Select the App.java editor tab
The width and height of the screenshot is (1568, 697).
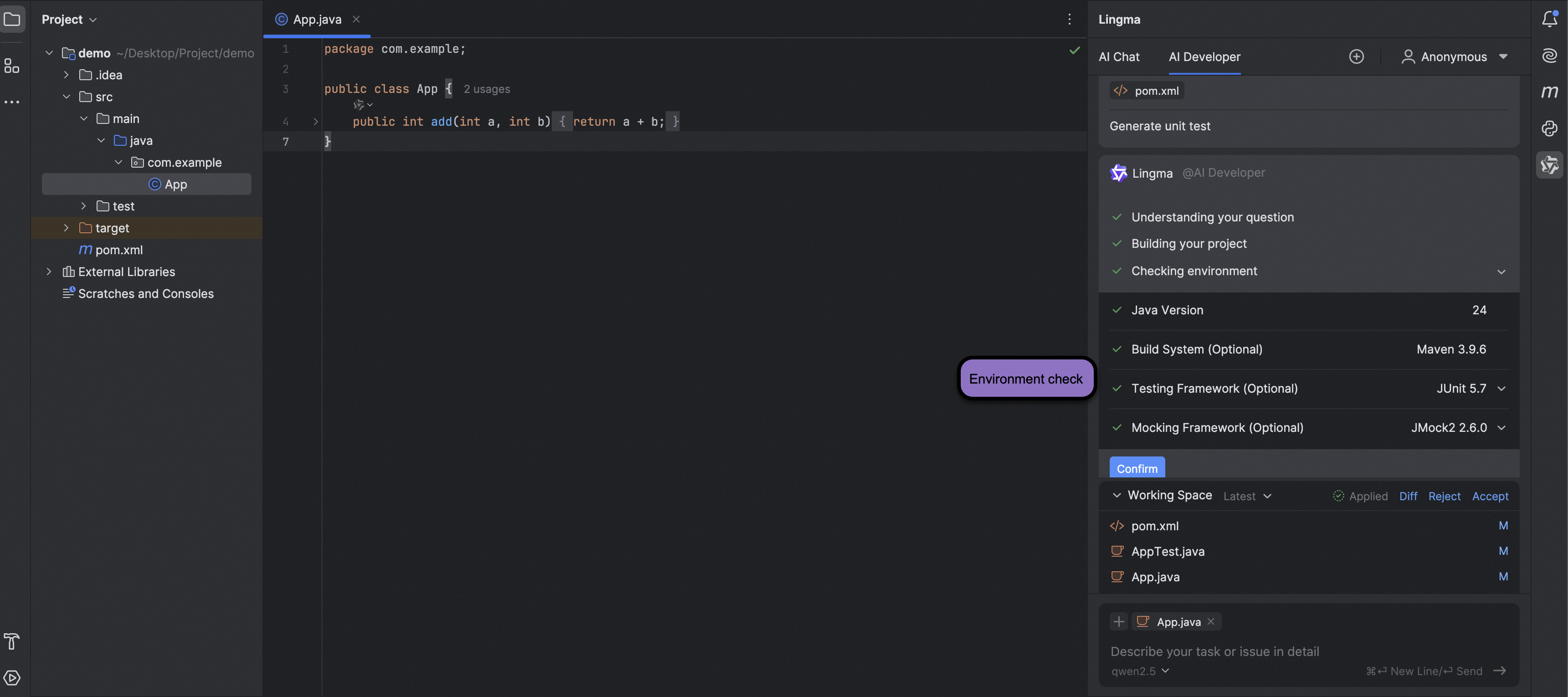coord(317,20)
